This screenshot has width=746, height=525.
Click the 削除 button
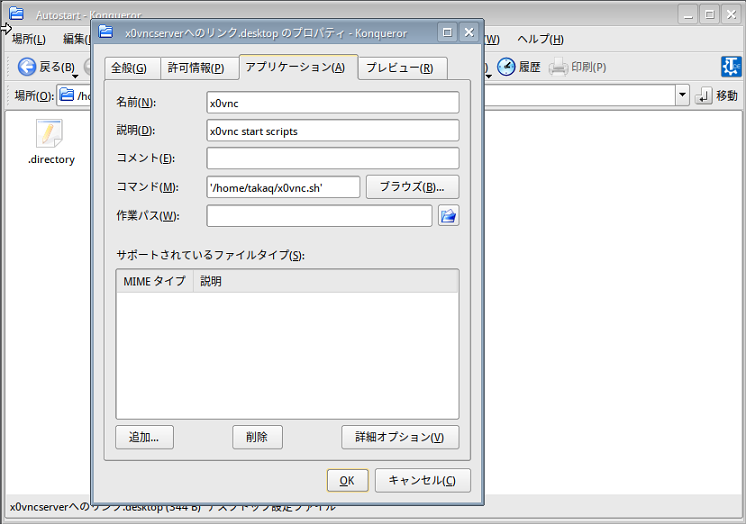tap(257, 437)
